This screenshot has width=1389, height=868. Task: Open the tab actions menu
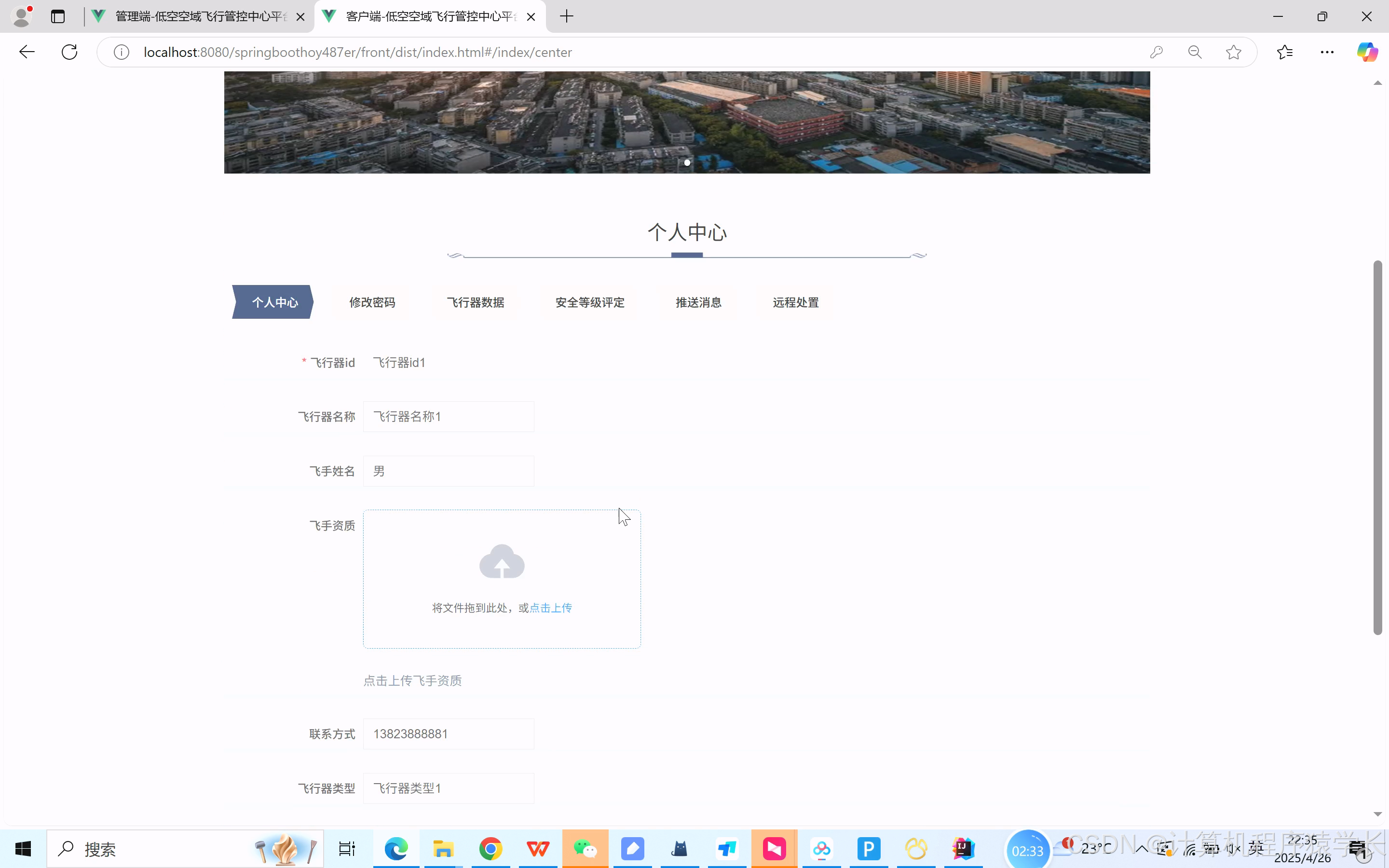tap(57, 17)
